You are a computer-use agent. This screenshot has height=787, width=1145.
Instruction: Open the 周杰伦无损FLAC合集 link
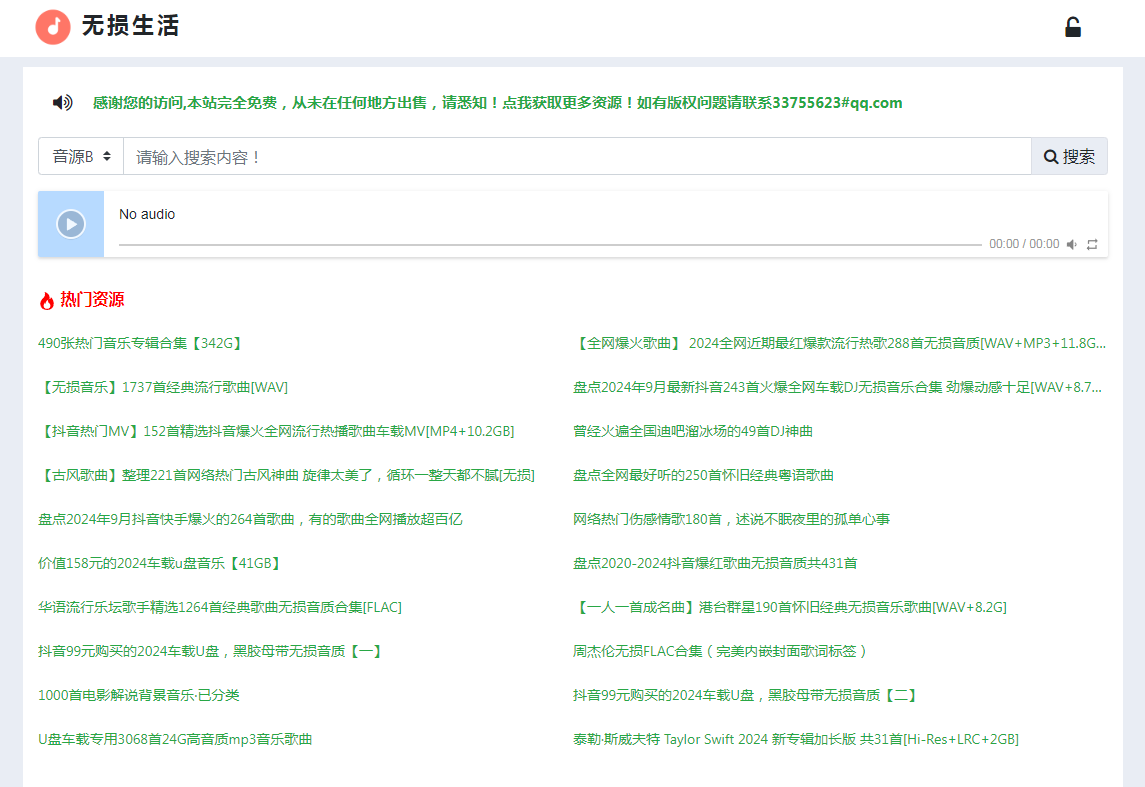[717, 651]
